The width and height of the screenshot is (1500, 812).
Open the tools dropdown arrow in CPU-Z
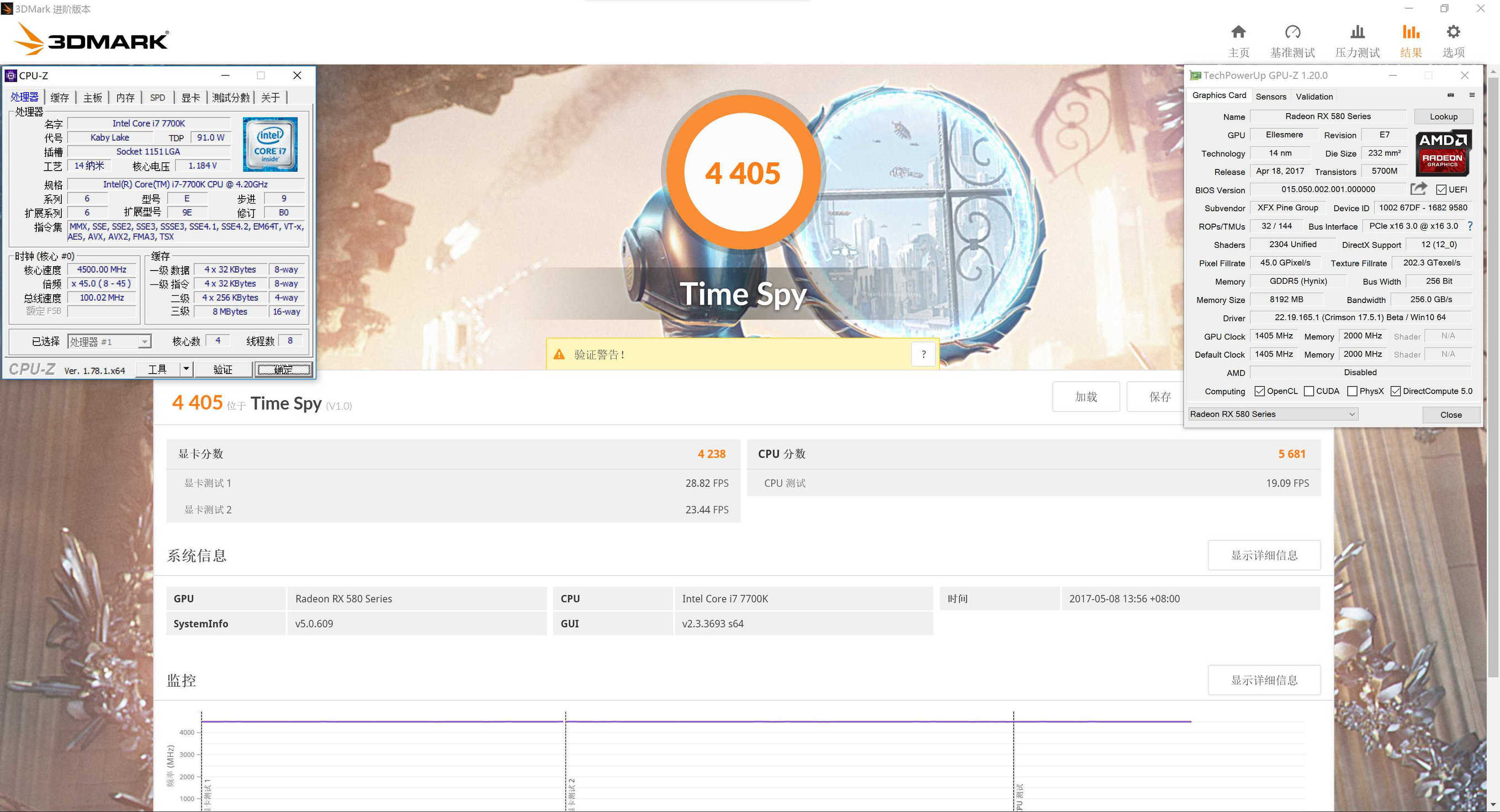185,368
